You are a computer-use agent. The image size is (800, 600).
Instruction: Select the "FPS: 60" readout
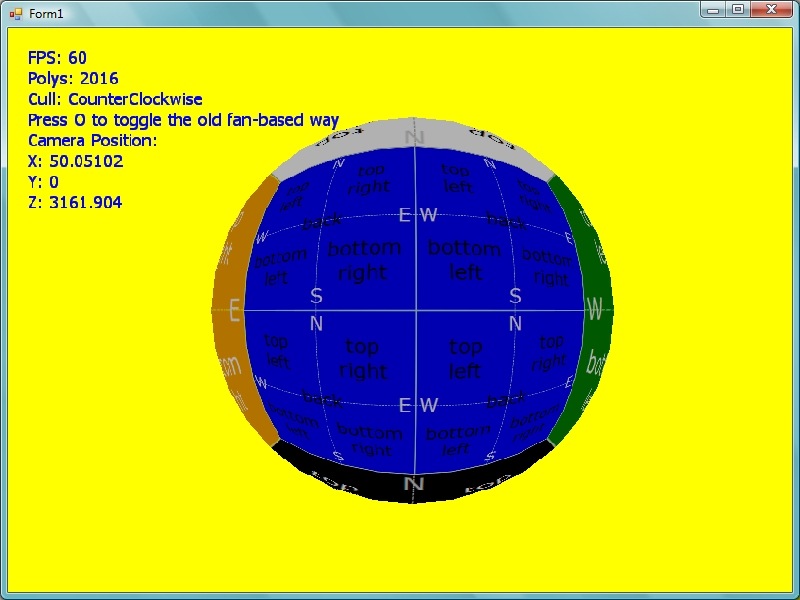pos(57,58)
